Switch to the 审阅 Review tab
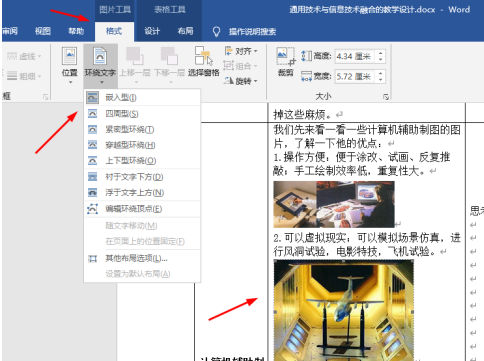This screenshot has width=484, height=361. coord(10,31)
